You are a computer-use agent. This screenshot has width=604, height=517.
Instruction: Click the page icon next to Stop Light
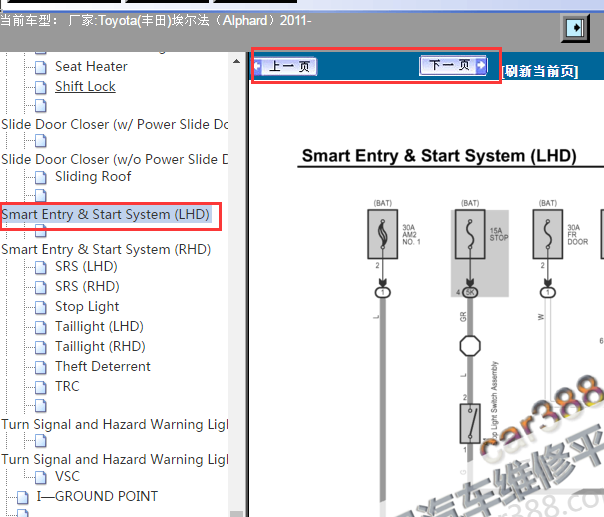pos(41,307)
